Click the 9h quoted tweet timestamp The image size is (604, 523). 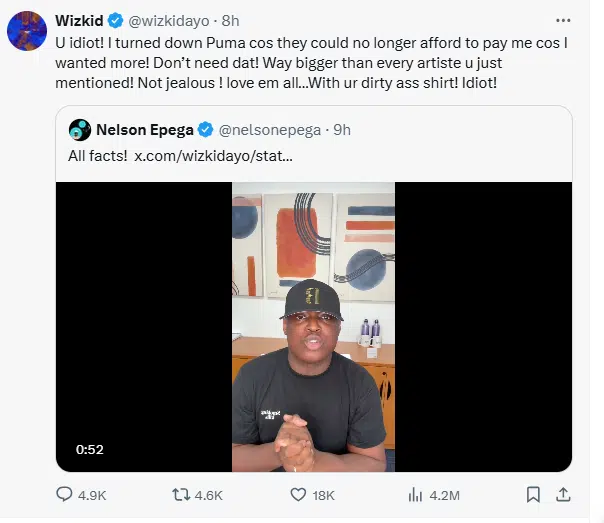[x=341, y=129]
